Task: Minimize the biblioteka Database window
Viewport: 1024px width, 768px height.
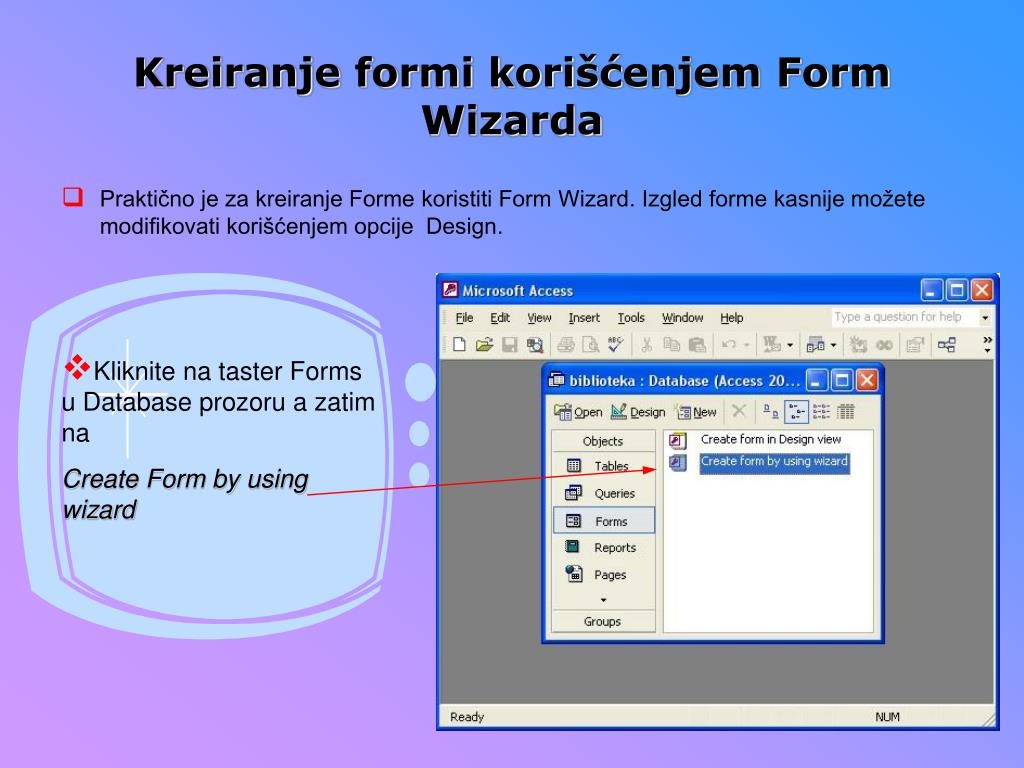Action: [x=816, y=379]
